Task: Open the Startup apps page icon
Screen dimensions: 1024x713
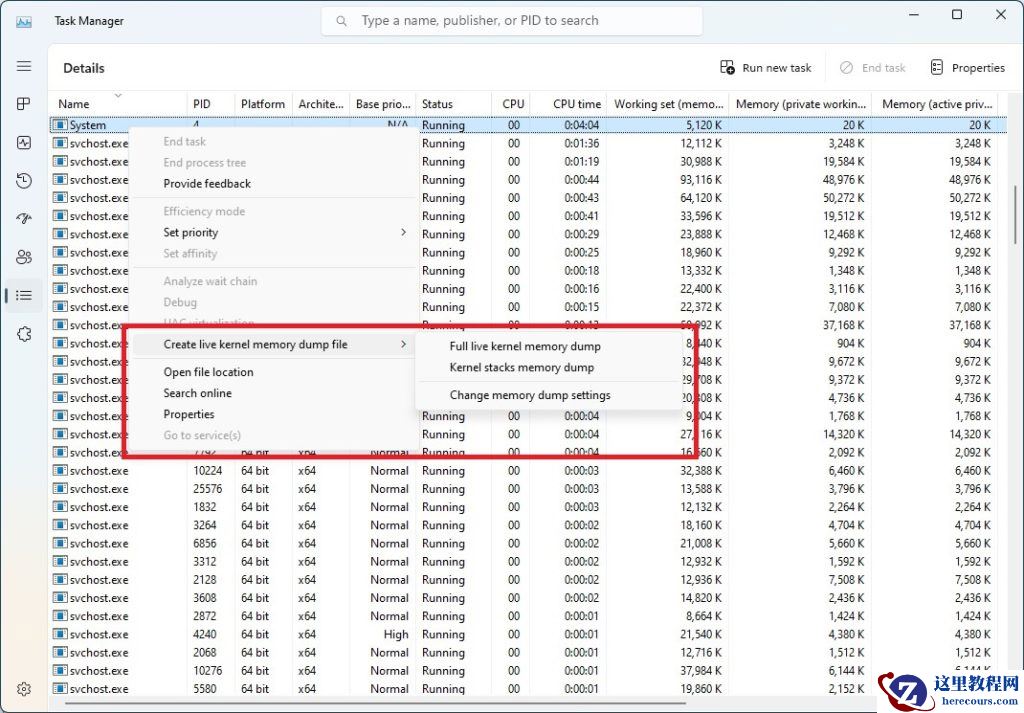Action: pyautogui.click(x=24, y=218)
